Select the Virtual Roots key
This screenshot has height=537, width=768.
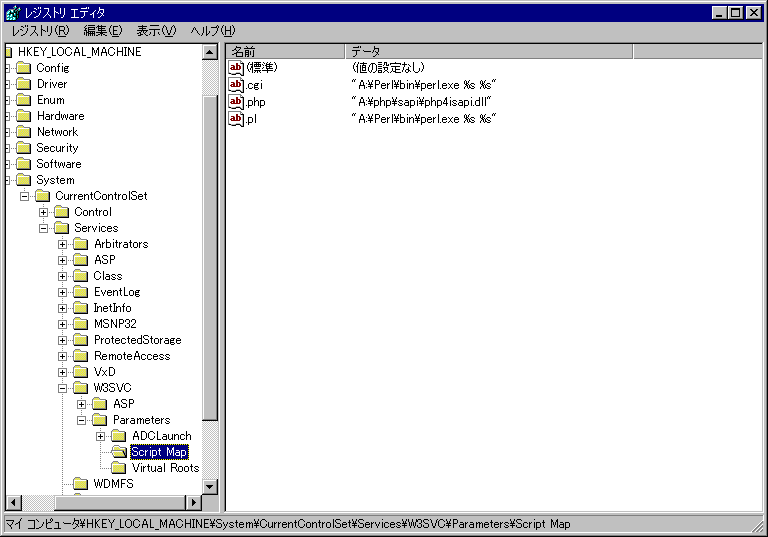pyautogui.click(x=165, y=468)
